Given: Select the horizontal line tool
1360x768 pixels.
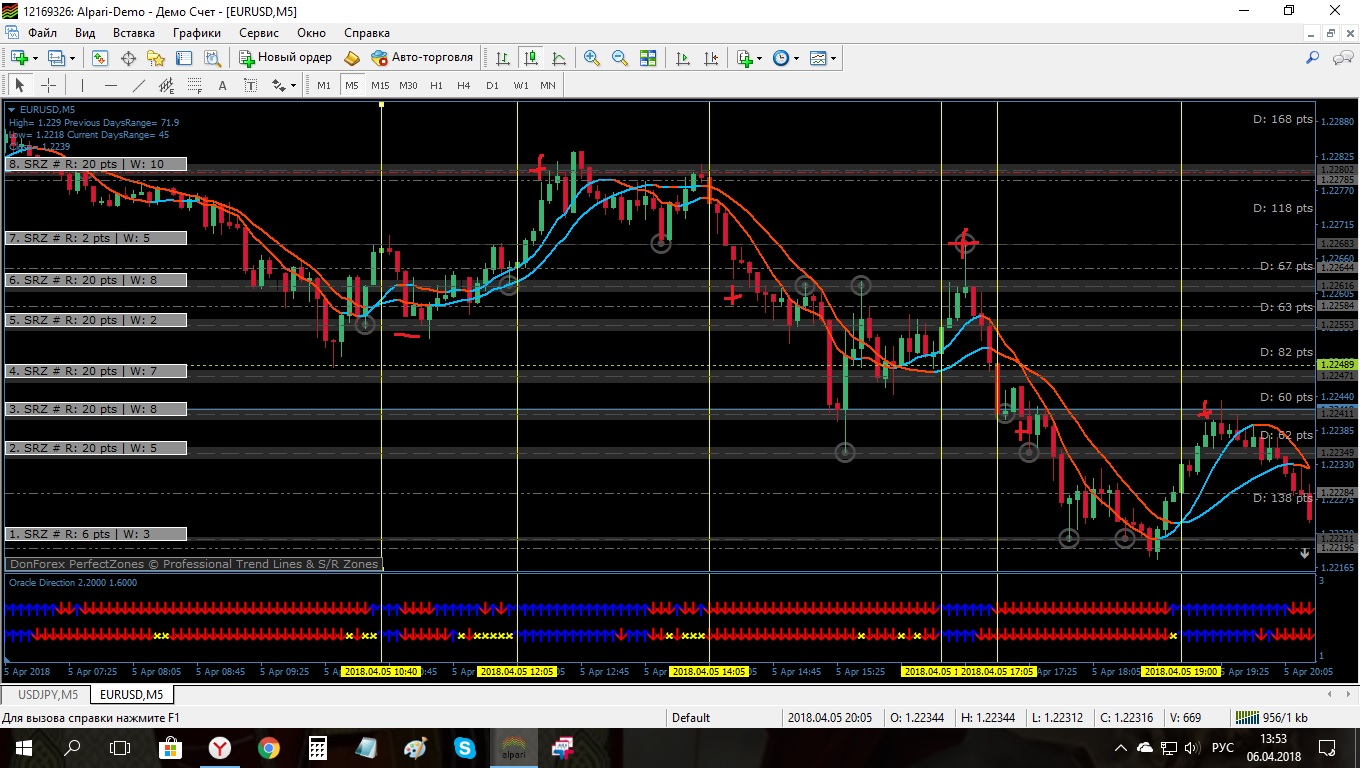Looking at the screenshot, I should pos(110,85).
